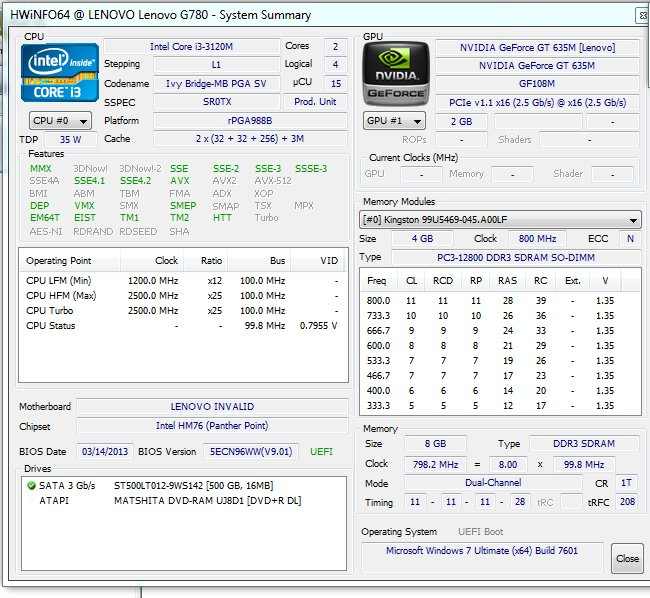This screenshot has width=650, height=598.
Task: Click the 8 GB total memory size
Action: [x=435, y=444]
